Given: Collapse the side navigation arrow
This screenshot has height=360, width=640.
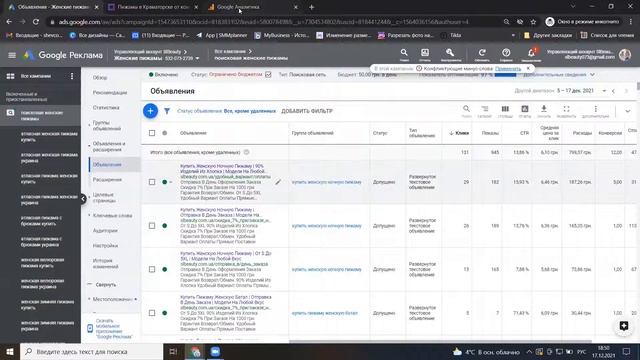Looking at the screenshot, I should 83,199.
